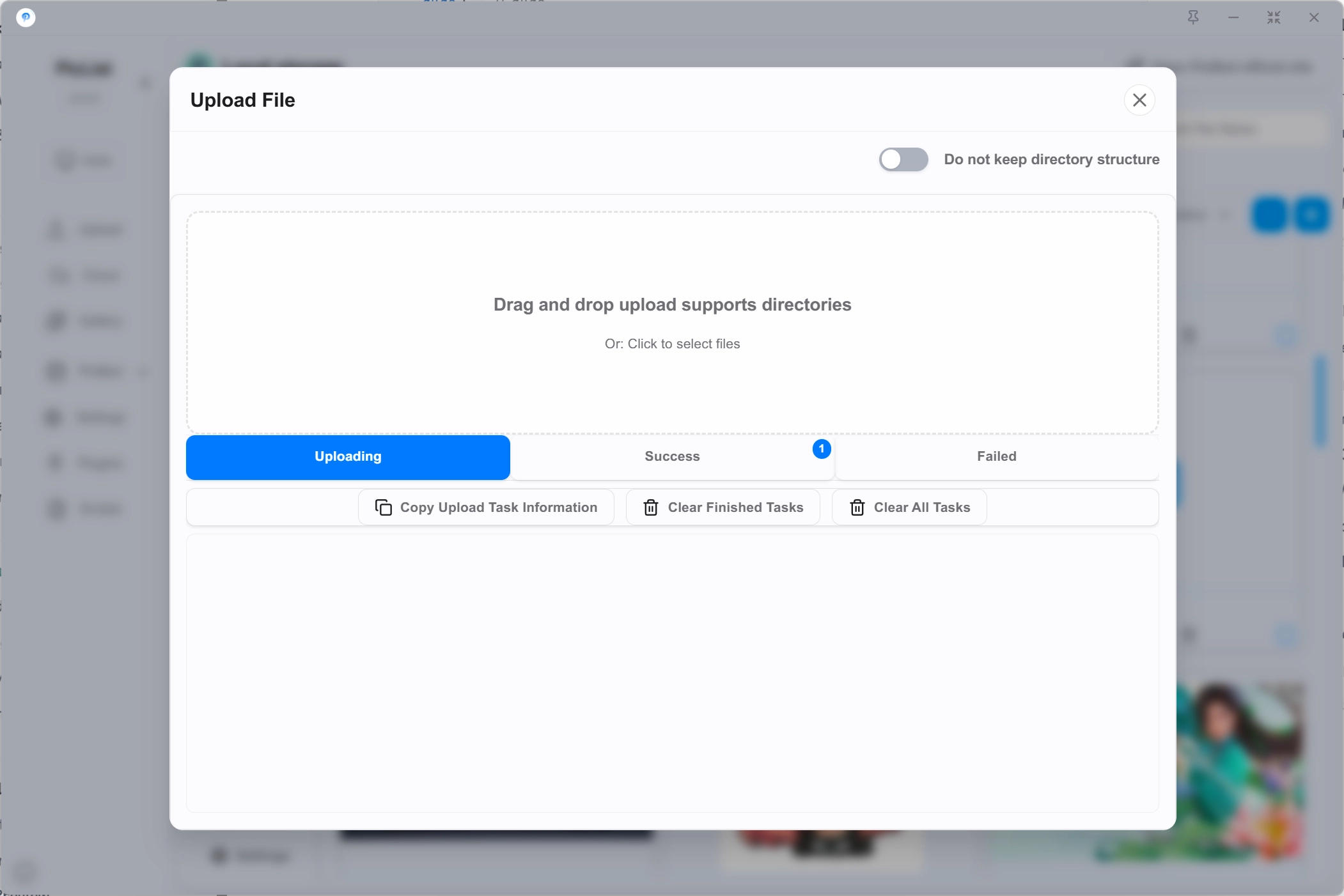Click the trash icon in Clear All Tasks
This screenshot has width=1344, height=896.
(x=857, y=507)
